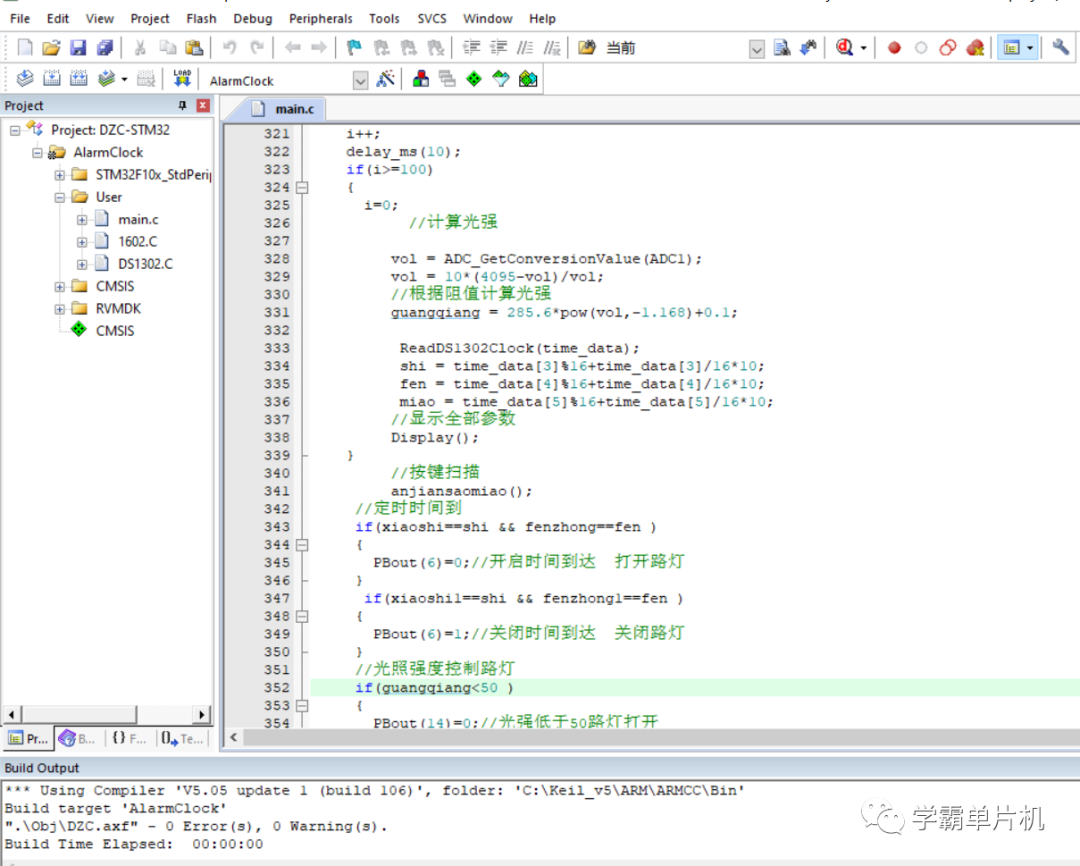Build the target
The height and width of the screenshot is (866, 1080).
click(52, 79)
